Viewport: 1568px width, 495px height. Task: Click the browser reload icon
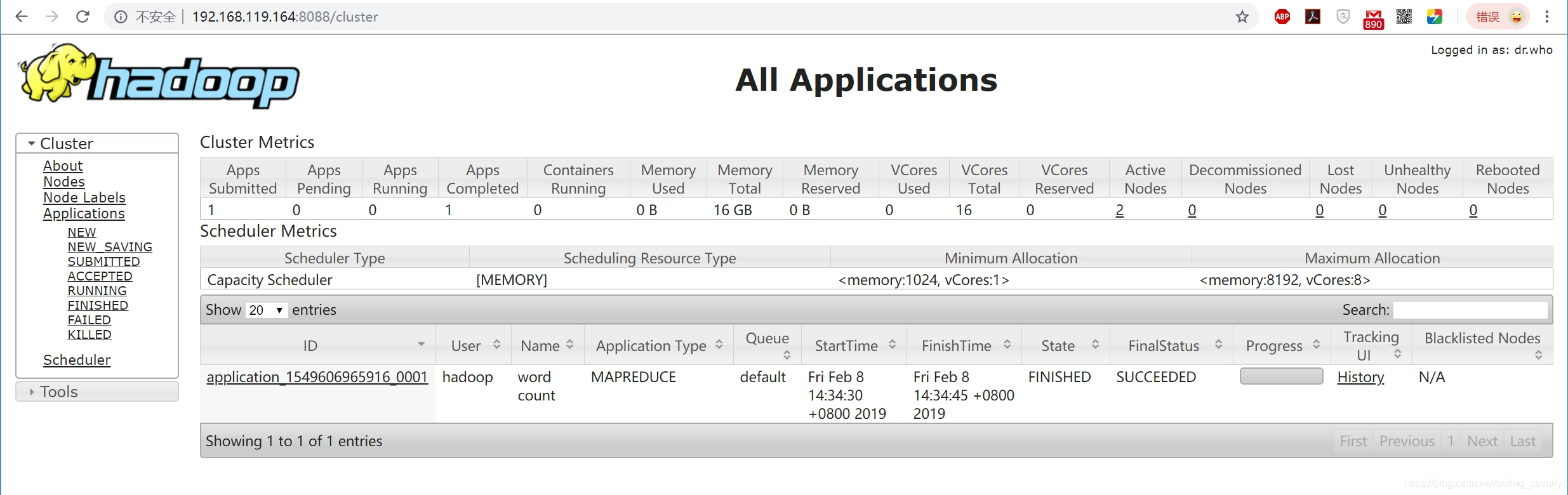click(83, 16)
